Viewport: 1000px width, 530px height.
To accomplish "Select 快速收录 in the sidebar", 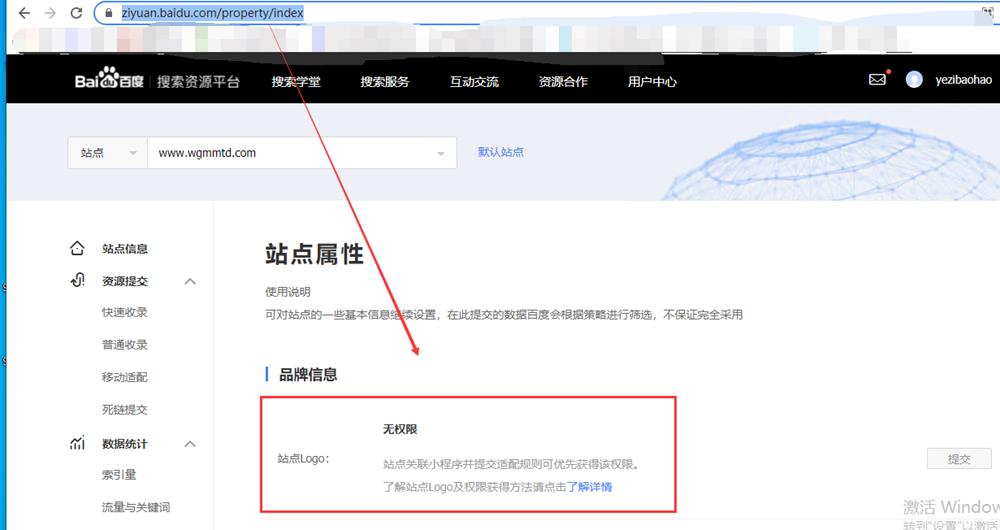I will pyautogui.click(x=124, y=313).
